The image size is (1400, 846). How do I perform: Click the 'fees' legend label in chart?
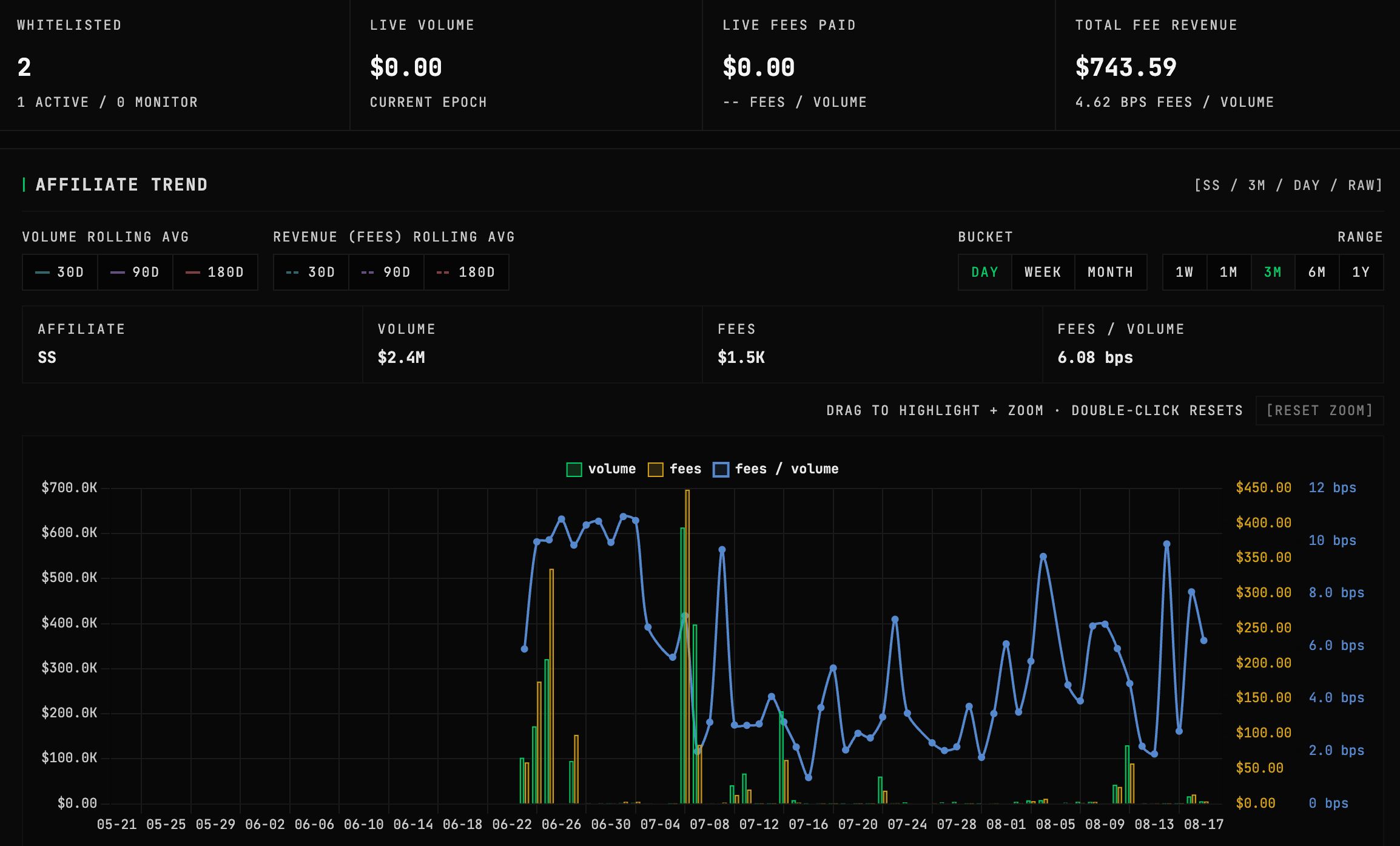tap(685, 469)
